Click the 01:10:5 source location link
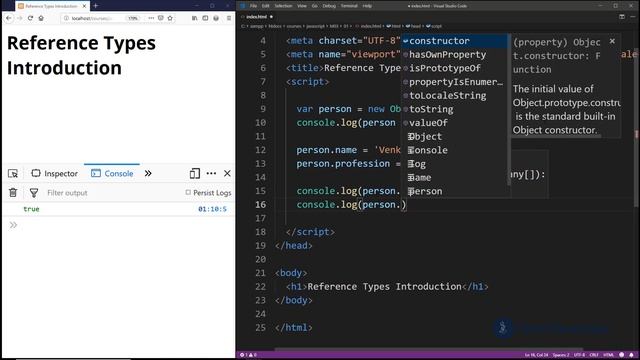 pos(212,209)
